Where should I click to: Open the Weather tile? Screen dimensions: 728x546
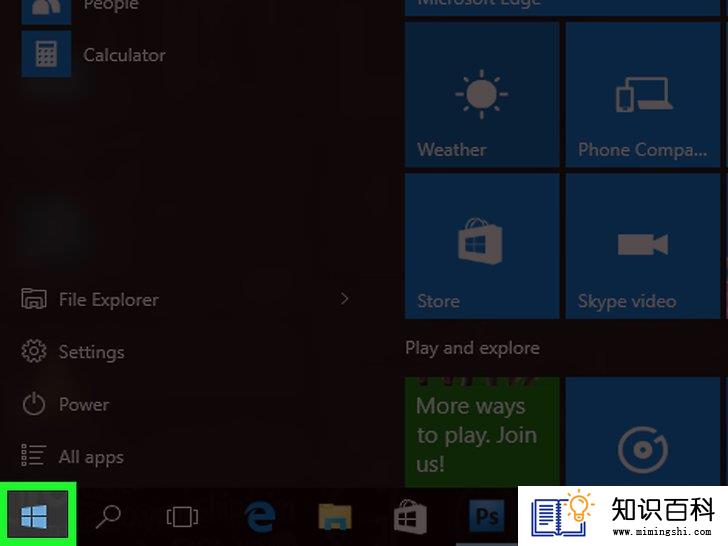[482, 95]
